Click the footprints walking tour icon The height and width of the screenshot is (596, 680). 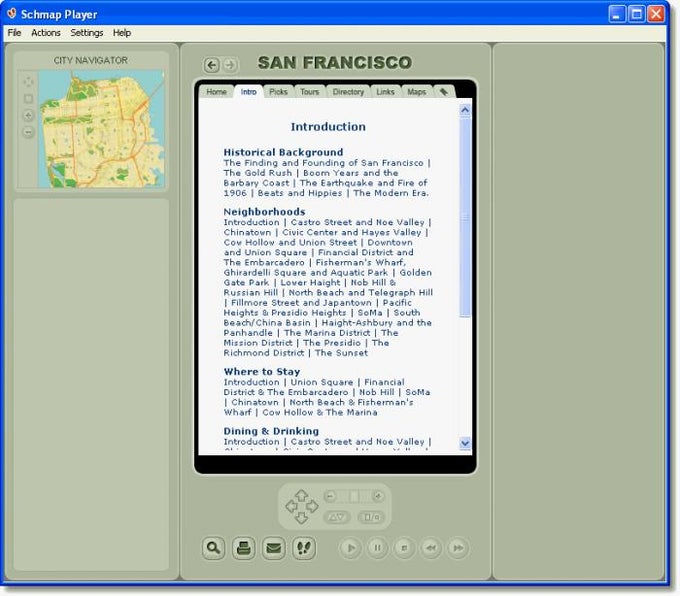[x=304, y=548]
